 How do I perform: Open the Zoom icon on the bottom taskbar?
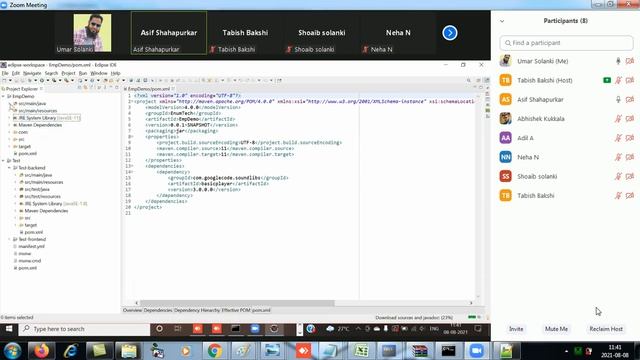click(476, 351)
